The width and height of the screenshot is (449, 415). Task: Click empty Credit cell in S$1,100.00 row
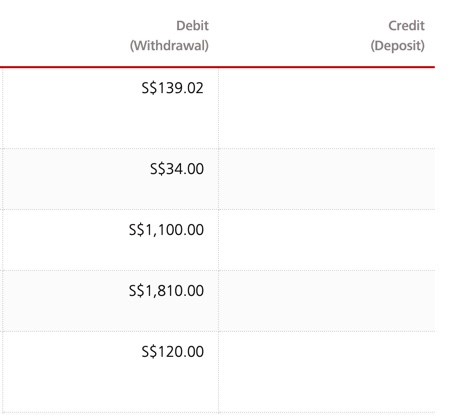[327, 240]
